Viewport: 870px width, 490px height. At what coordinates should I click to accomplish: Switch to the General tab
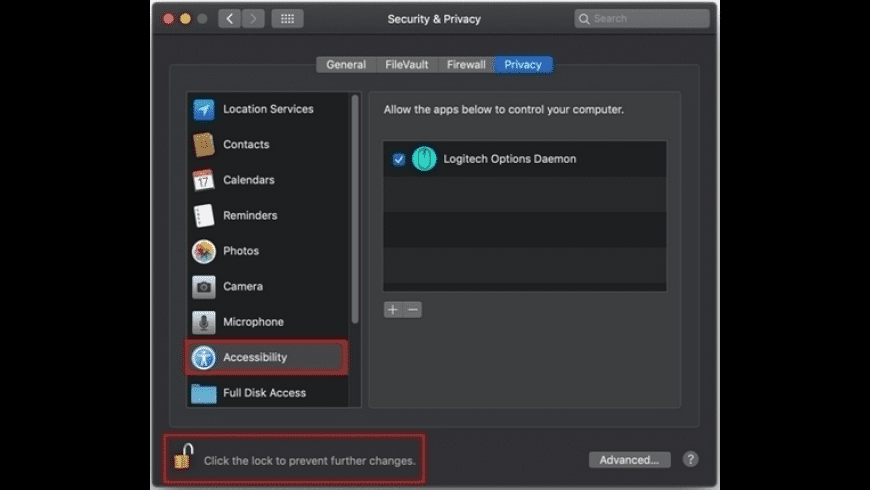pyautogui.click(x=346, y=65)
